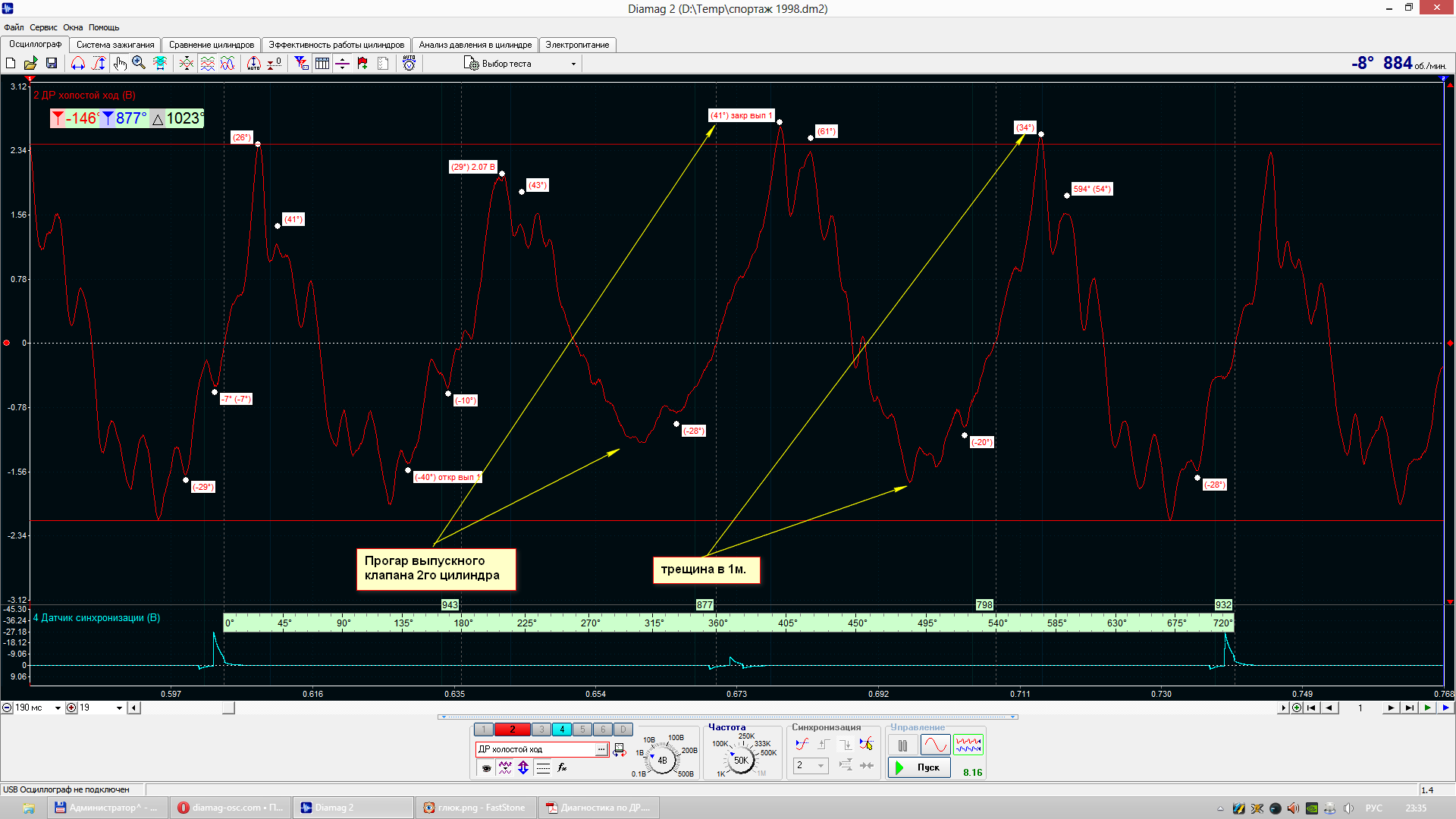Image resolution: width=1456 pixels, height=819 pixels.
Task: Open the Сервис menu
Action: tap(43, 27)
